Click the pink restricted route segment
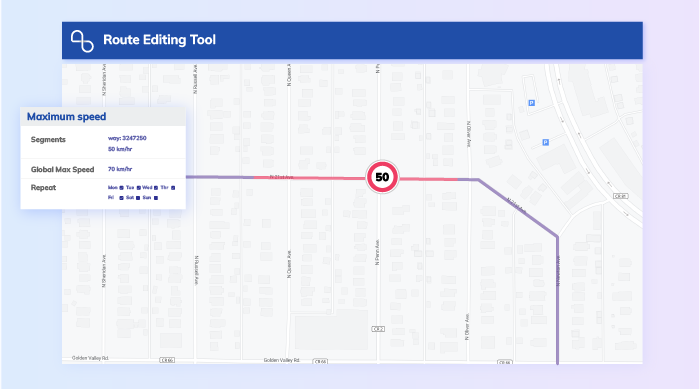Viewport: 700px width, 389px height. click(310, 178)
